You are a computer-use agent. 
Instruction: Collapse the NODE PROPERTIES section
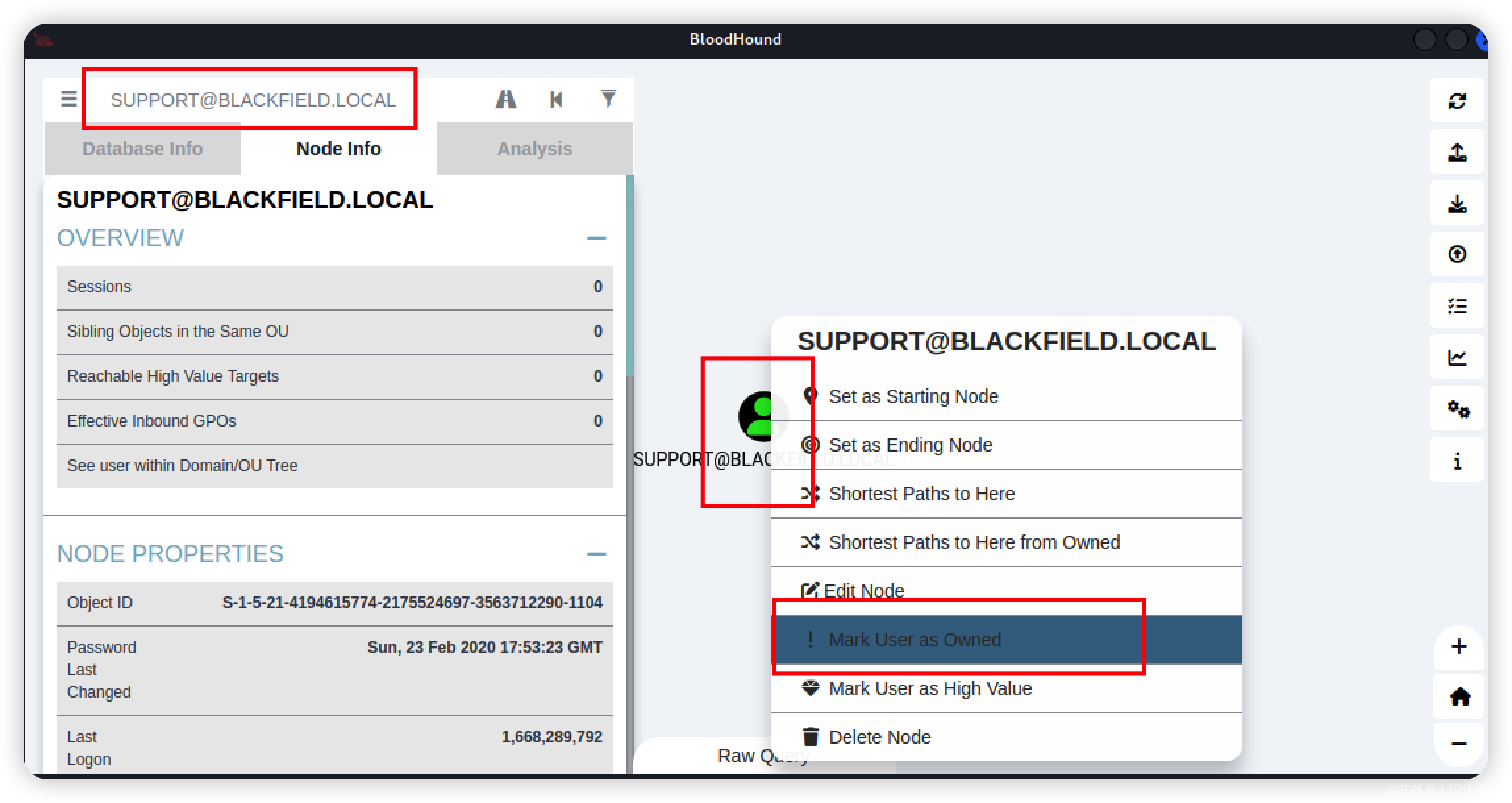click(596, 554)
